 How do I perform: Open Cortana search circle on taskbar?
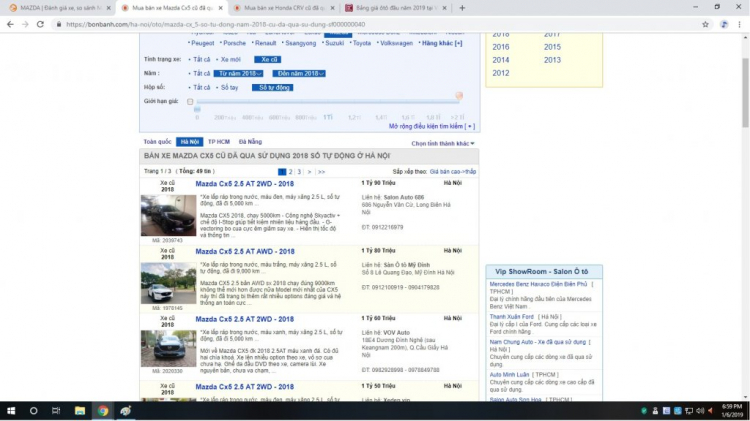33,410
